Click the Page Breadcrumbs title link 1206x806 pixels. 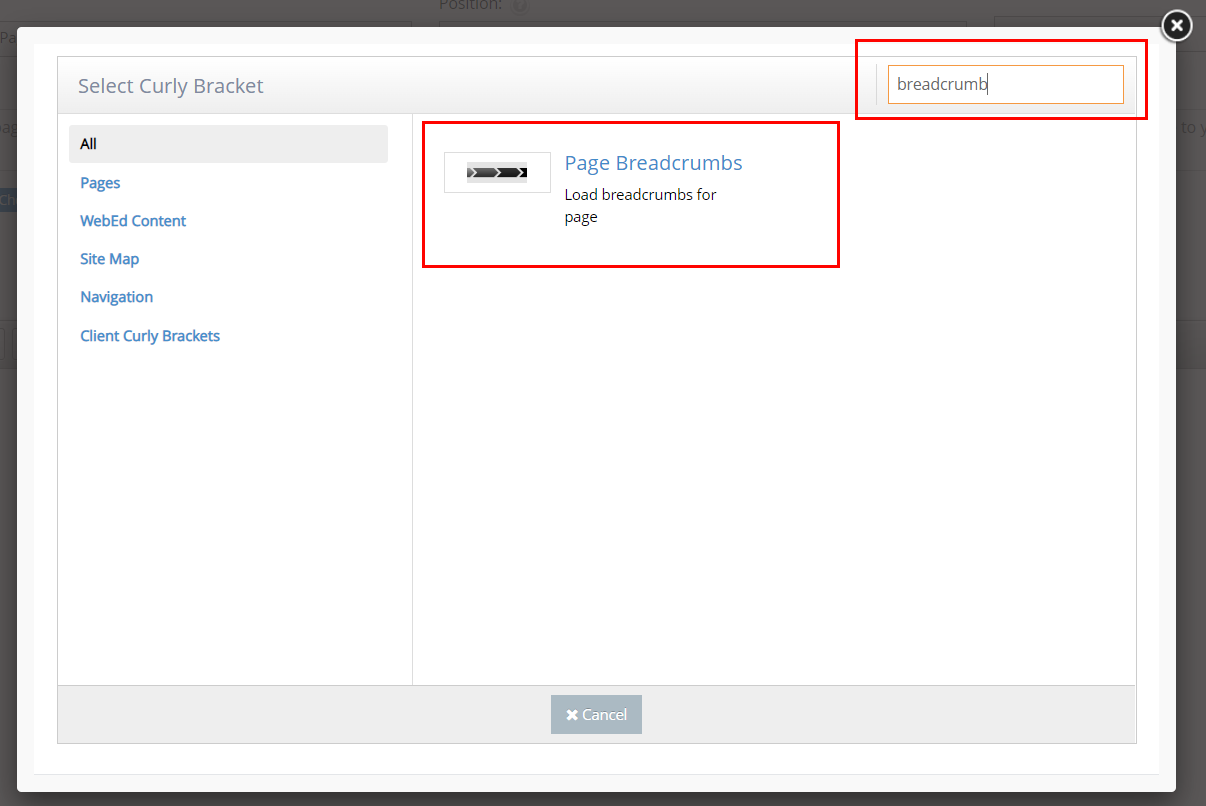coord(653,163)
